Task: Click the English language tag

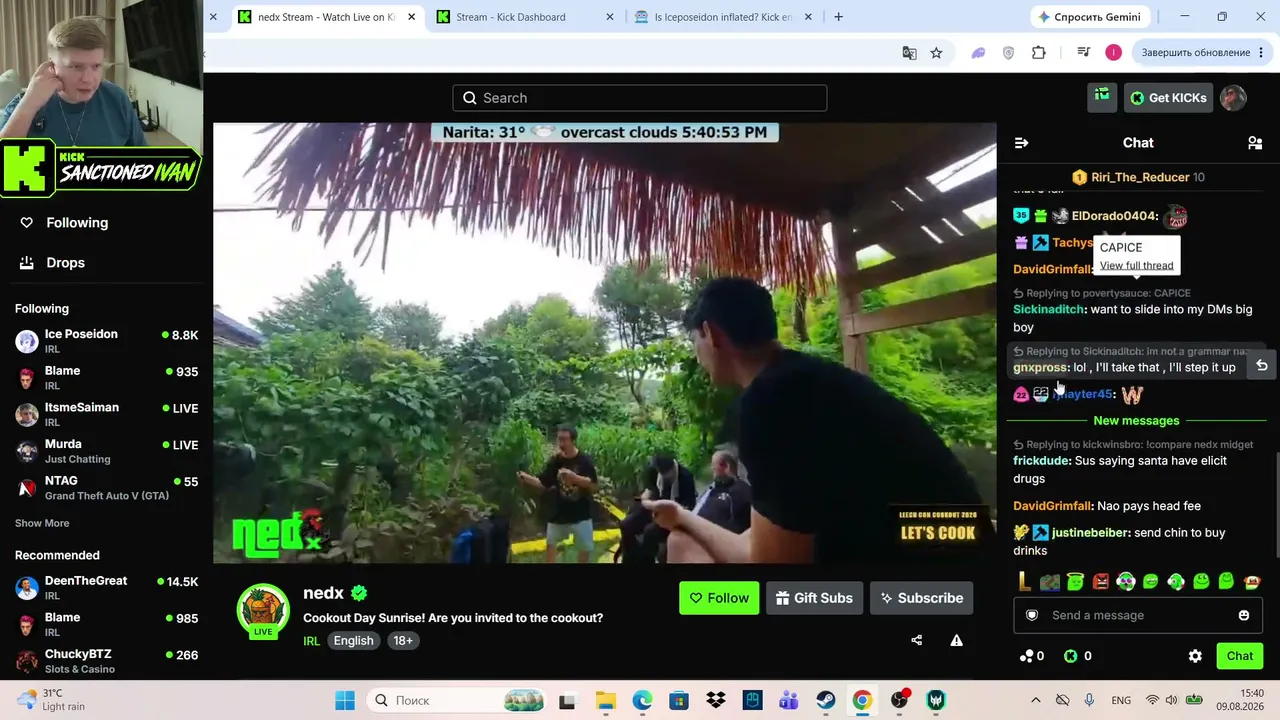Action: click(353, 641)
